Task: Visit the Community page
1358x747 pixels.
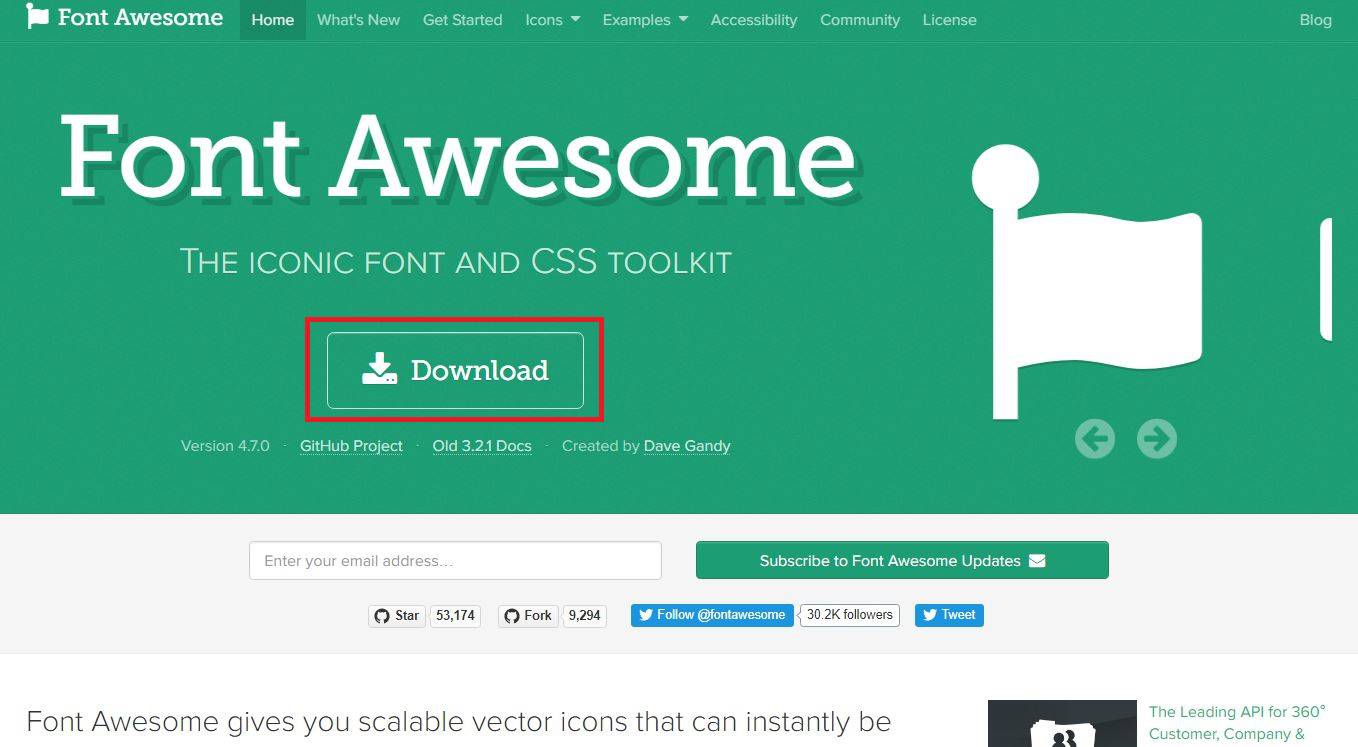Action: (x=859, y=20)
